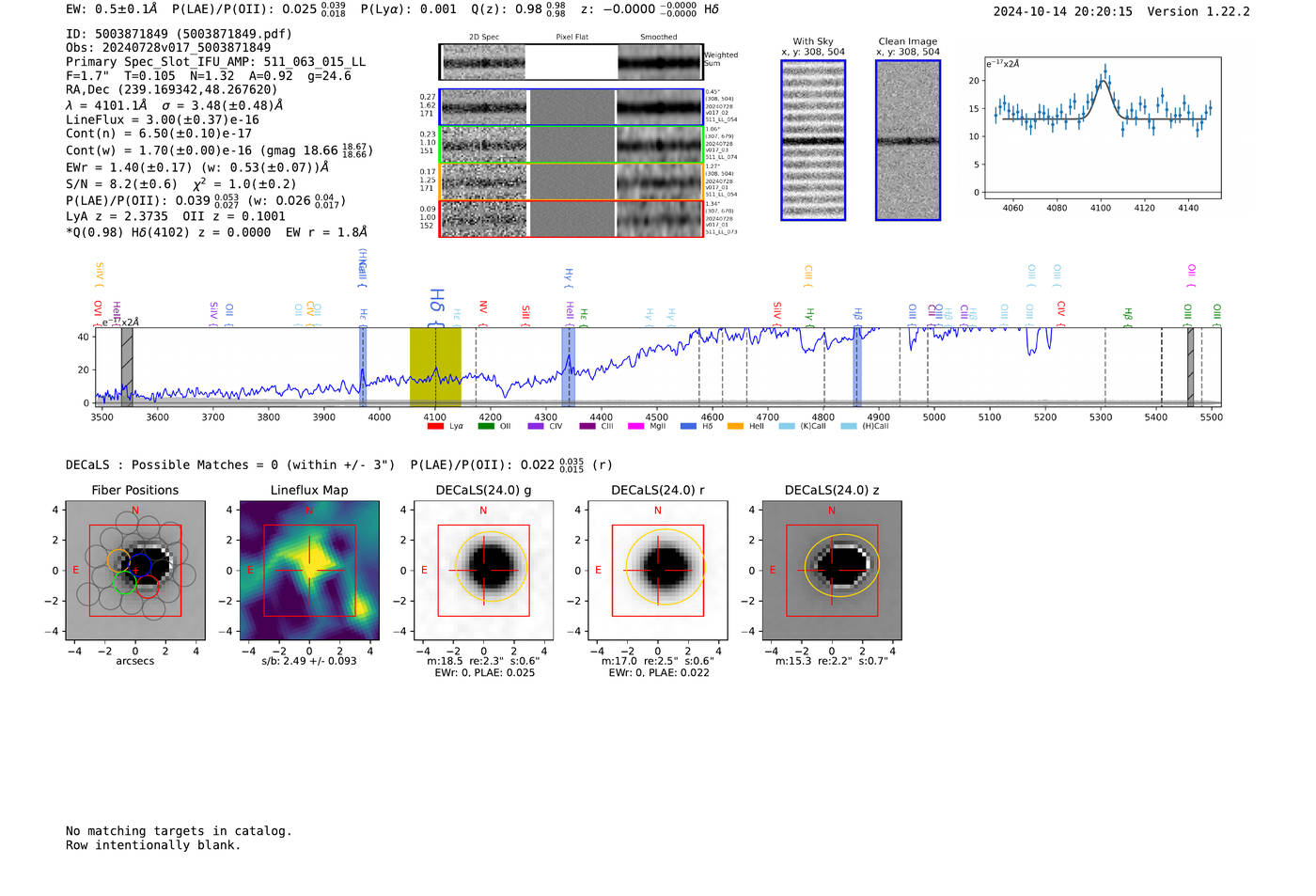The image size is (1316, 896).
Task: Click the (K)CaII legend swatch
Action: coord(787,426)
